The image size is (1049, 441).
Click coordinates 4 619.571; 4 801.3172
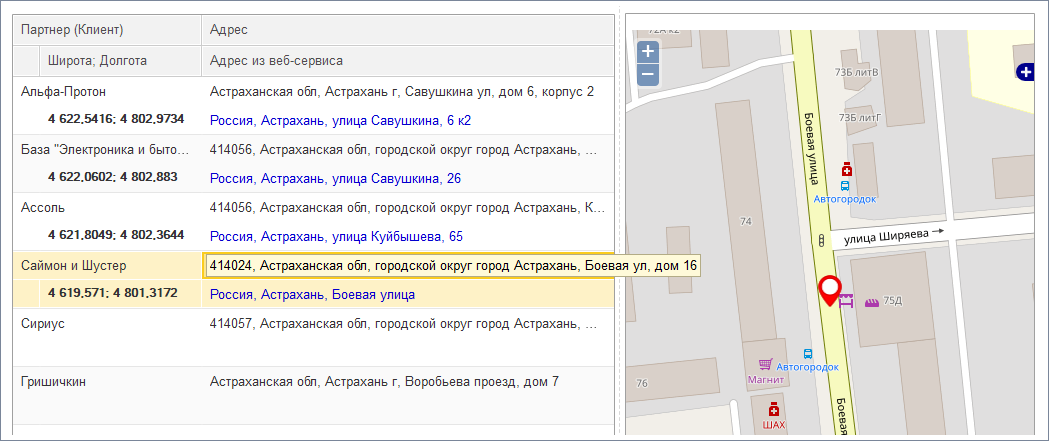tap(113, 292)
